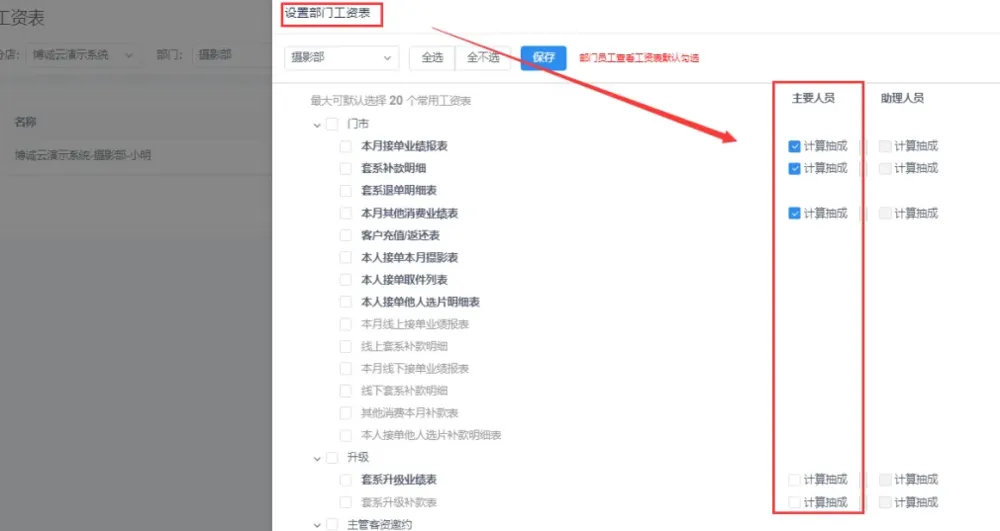Collapse the 门市 group chevron
This screenshot has height=531, width=1000.
pos(317,124)
